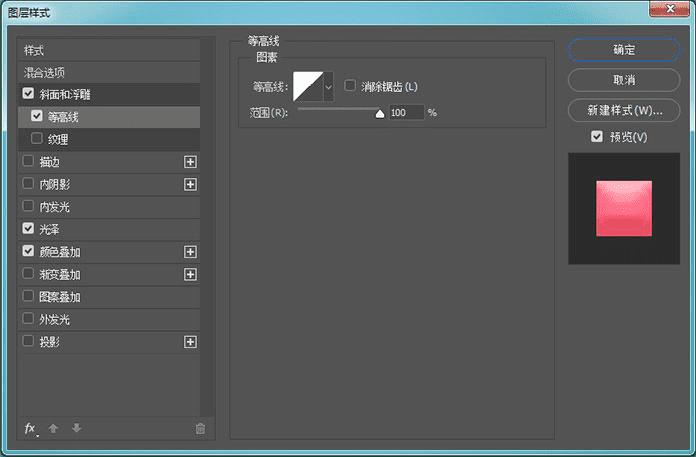This screenshot has width=696, height=457.
Task: Select the 纹理 label row
Action: point(109,139)
